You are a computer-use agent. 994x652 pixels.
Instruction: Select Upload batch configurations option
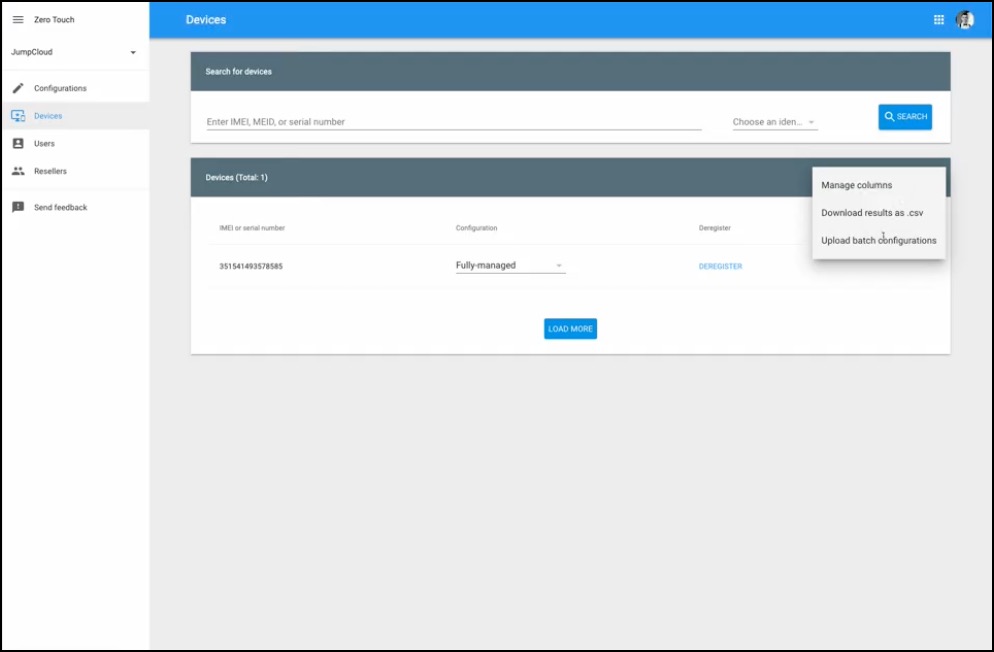pos(878,240)
